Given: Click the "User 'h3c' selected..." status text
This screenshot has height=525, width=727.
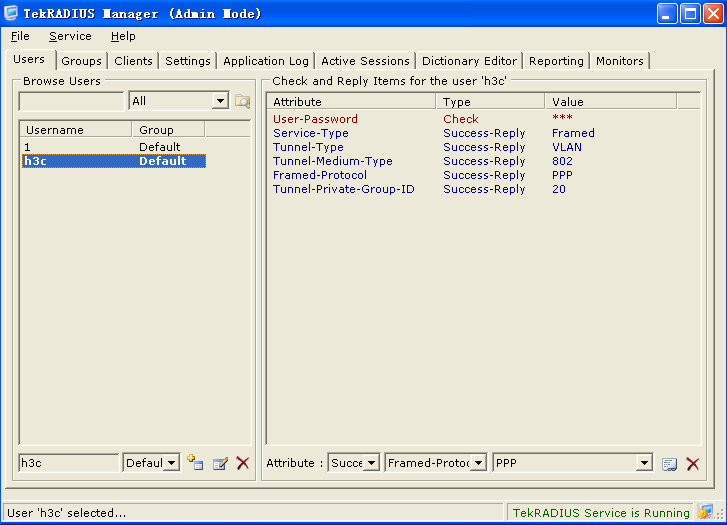Looking at the screenshot, I should click(x=66, y=512).
